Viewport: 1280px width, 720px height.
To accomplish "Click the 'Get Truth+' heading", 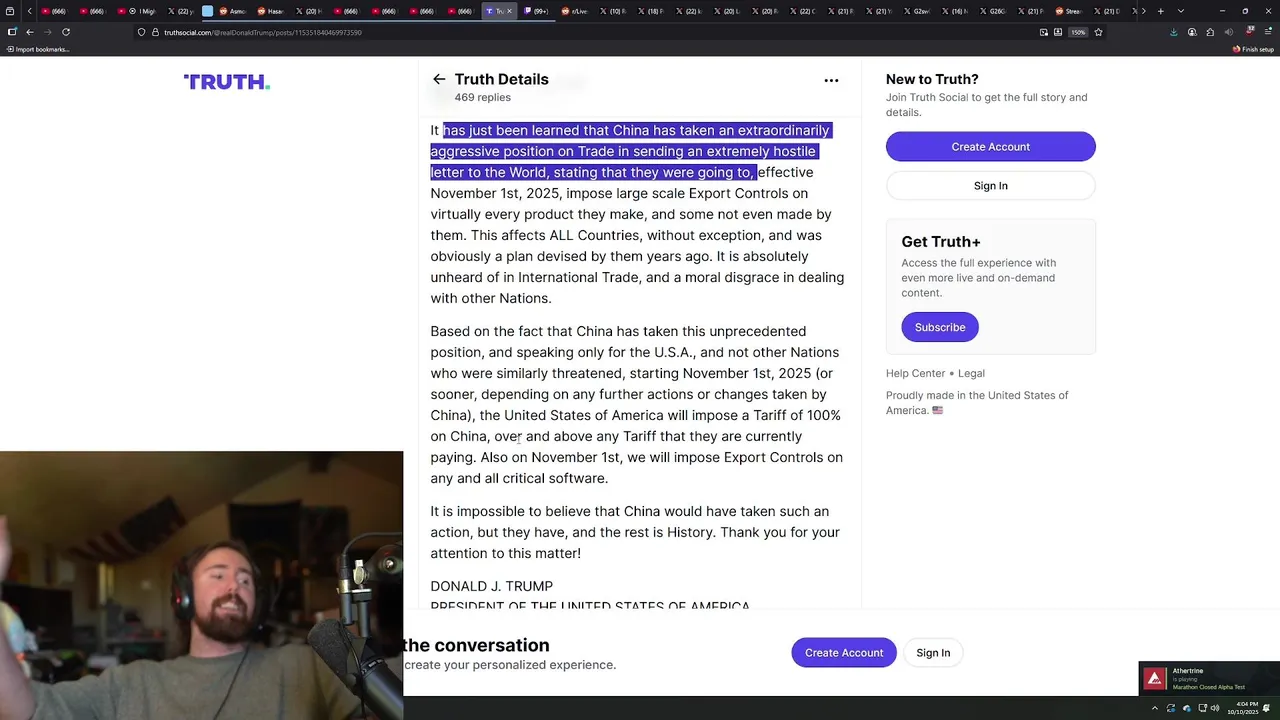I will point(941,242).
